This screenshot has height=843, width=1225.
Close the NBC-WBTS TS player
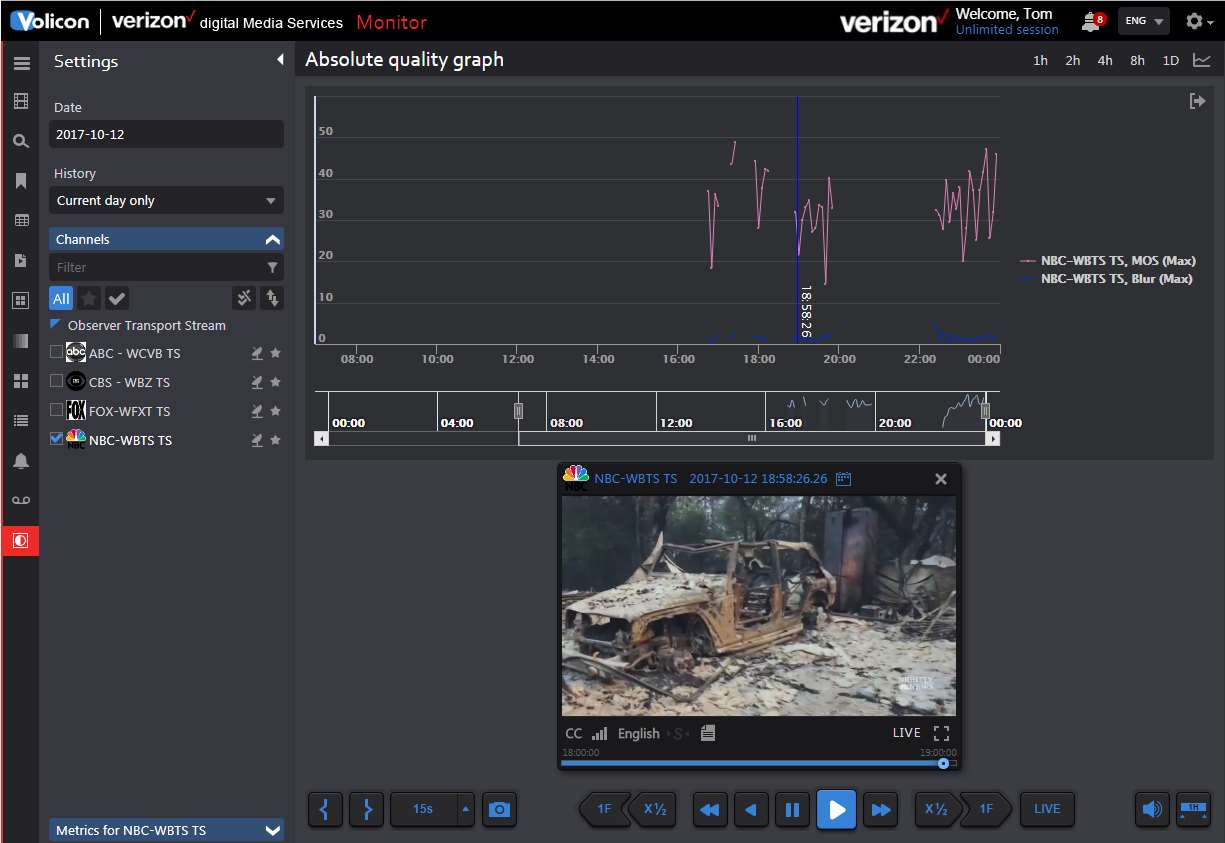coord(940,479)
